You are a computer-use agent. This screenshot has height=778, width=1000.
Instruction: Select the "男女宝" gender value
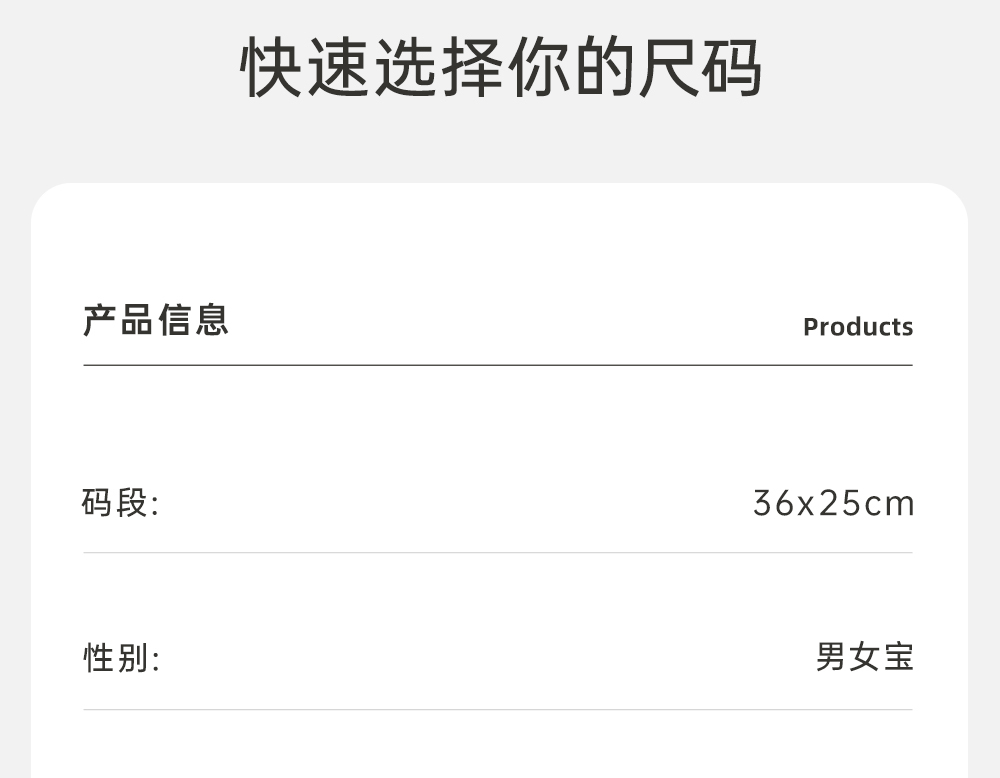(864, 658)
